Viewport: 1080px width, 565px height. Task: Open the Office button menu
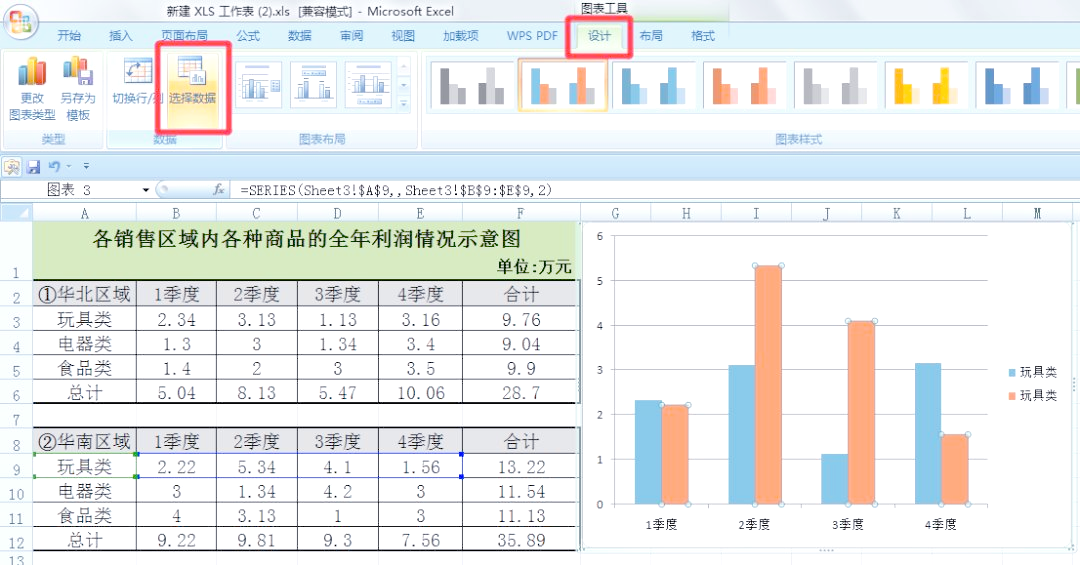pyautogui.click(x=21, y=23)
